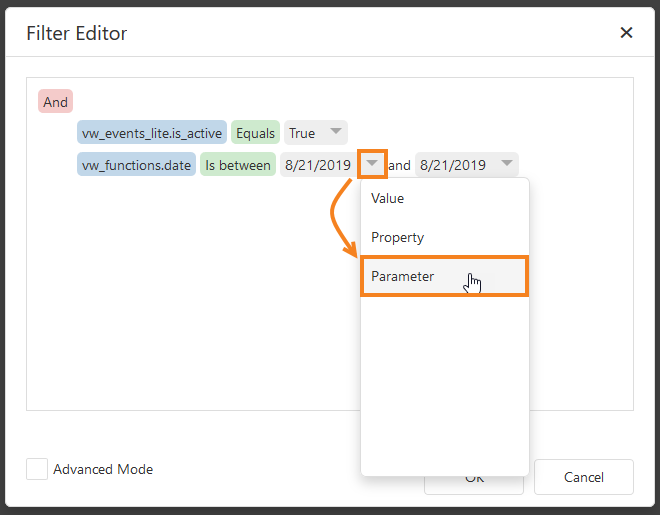The image size is (660, 515).
Task: Open dropdown arrow after first date value
Action: click(x=372, y=164)
